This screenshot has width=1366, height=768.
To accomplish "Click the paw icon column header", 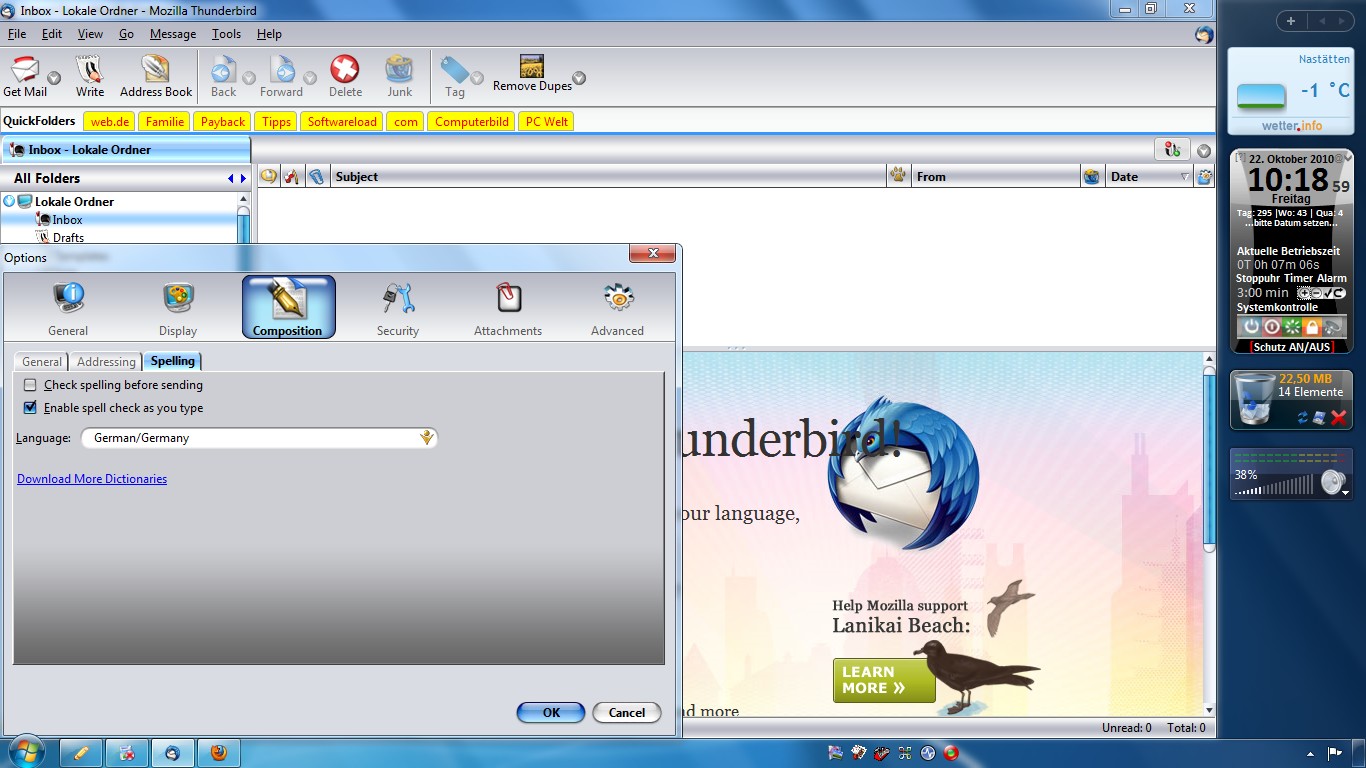I will coord(898,177).
